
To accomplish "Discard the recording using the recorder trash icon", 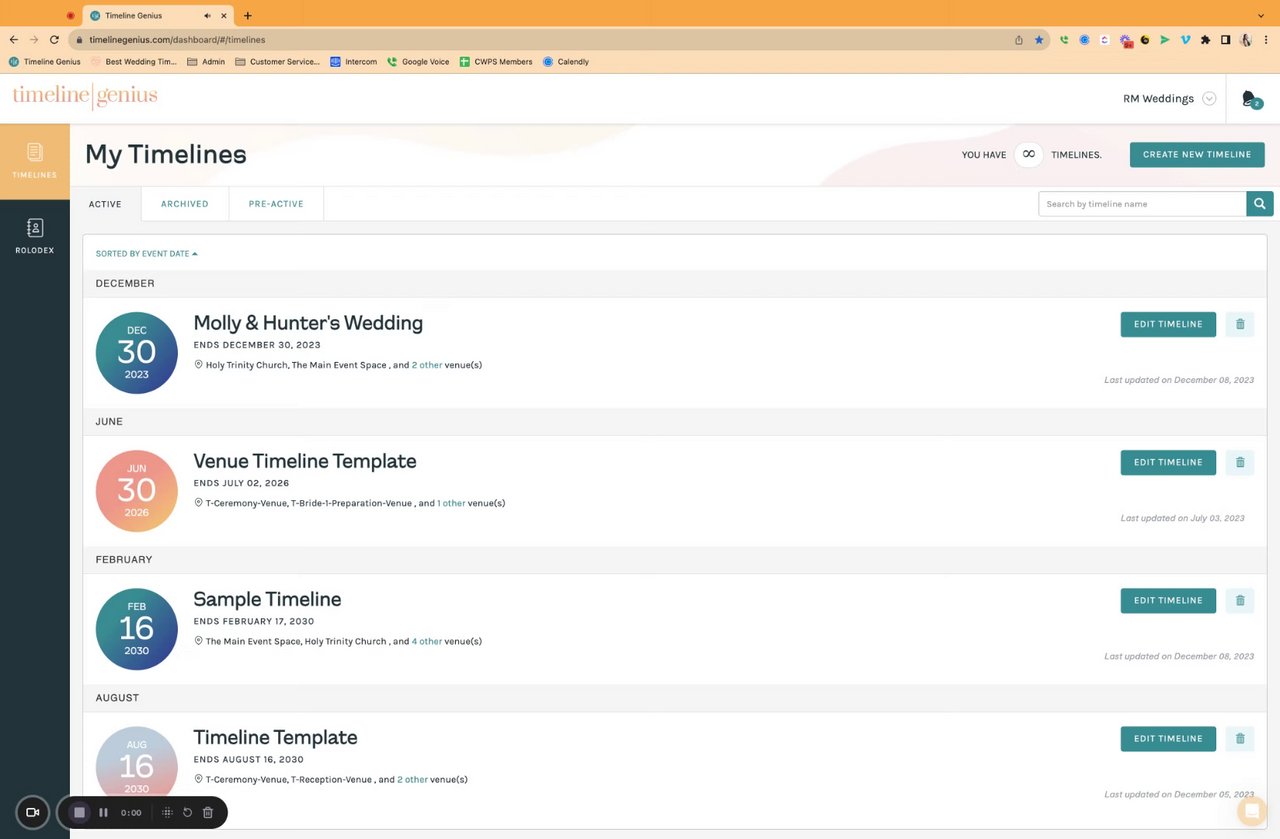I will coord(208,812).
